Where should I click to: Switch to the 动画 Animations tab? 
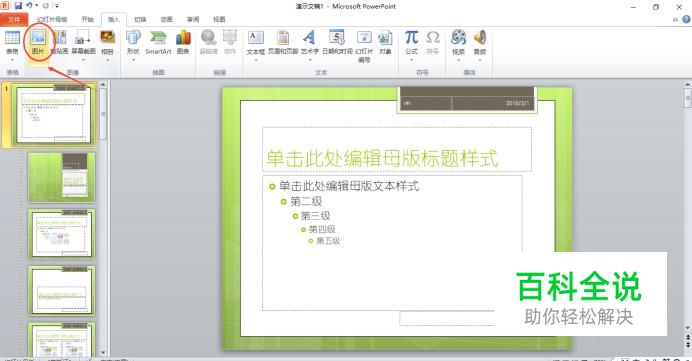pos(166,19)
